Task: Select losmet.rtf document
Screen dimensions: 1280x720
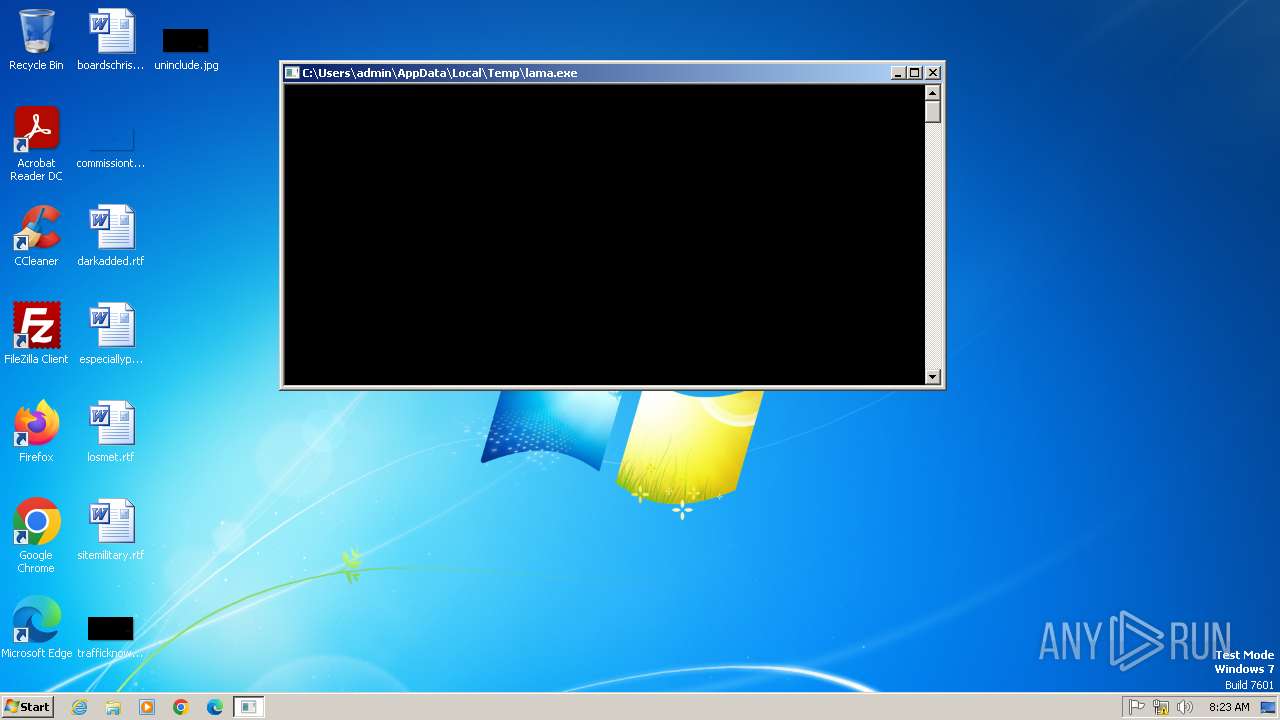Action: (111, 432)
